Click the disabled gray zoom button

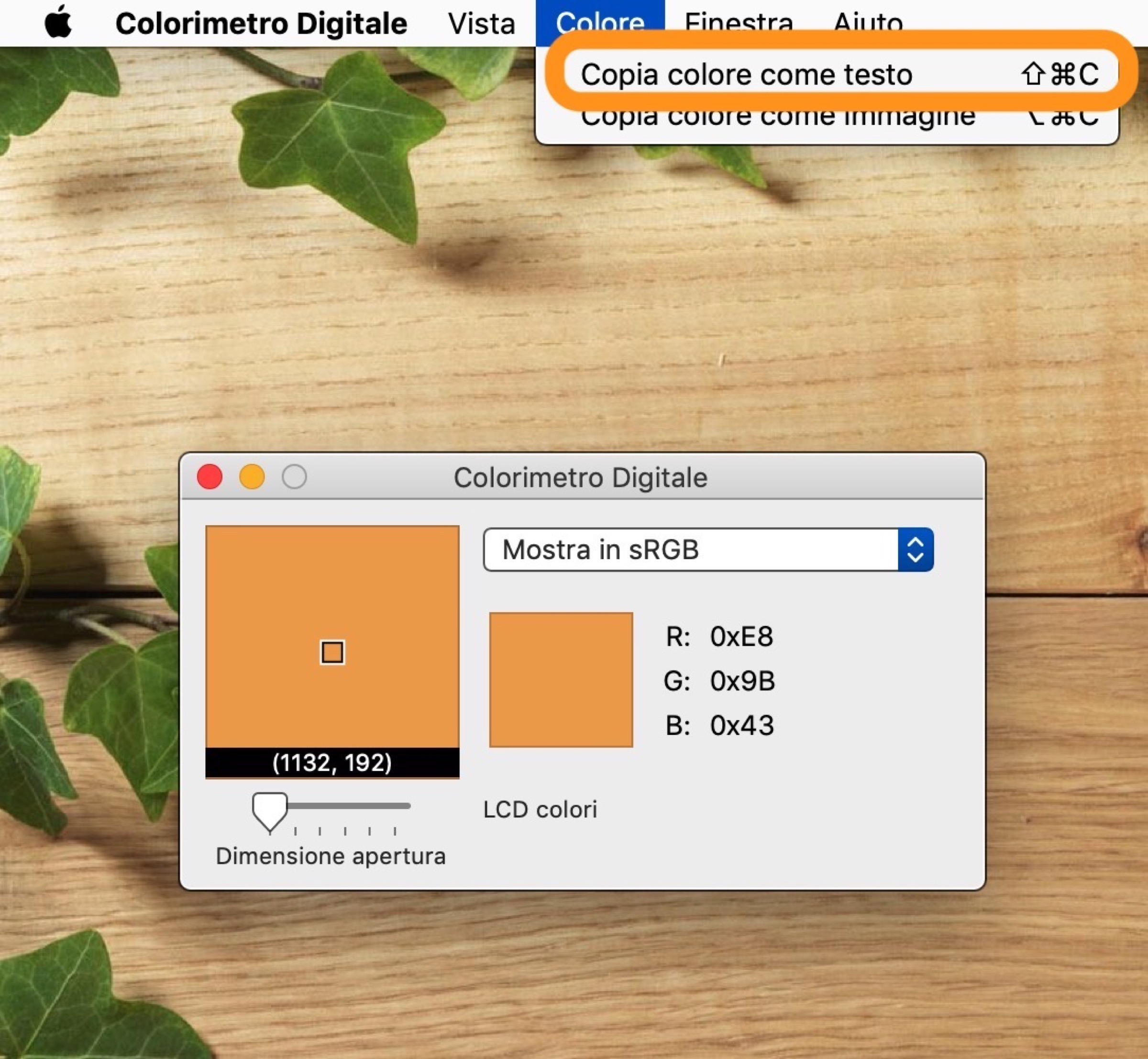[x=294, y=477]
